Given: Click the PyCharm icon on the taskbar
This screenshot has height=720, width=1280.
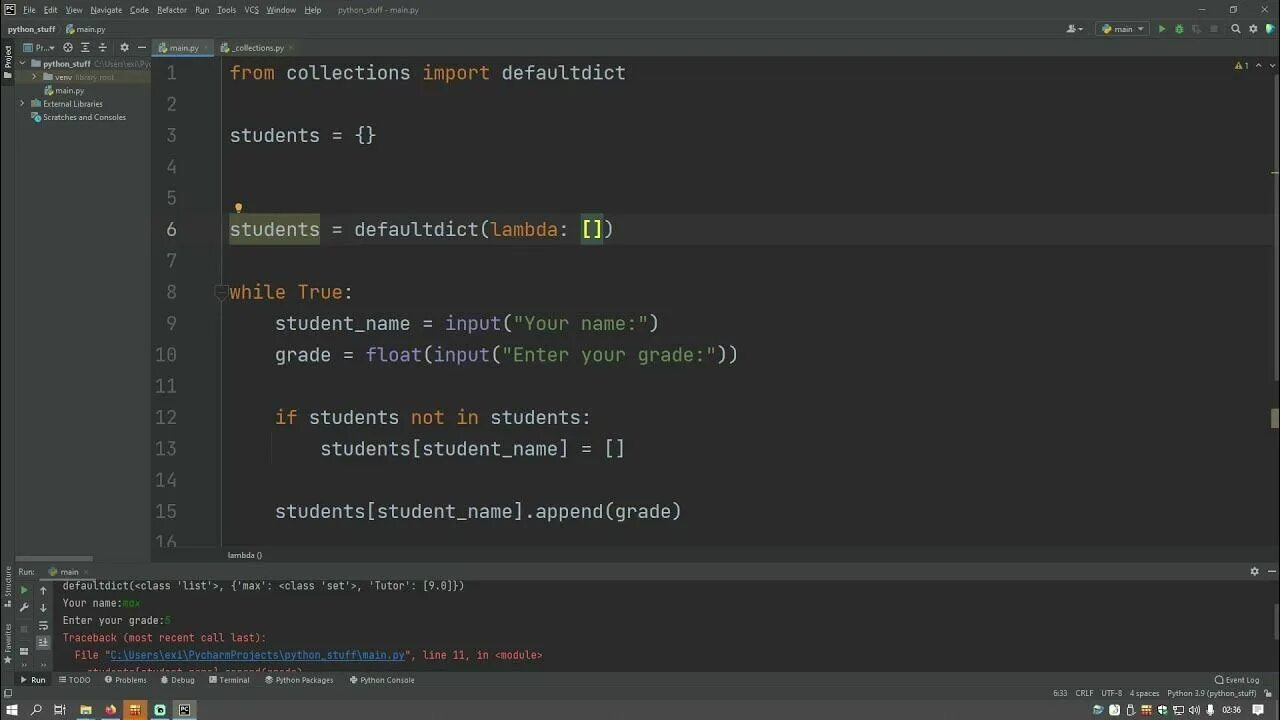Looking at the screenshot, I should [x=184, y=710].
